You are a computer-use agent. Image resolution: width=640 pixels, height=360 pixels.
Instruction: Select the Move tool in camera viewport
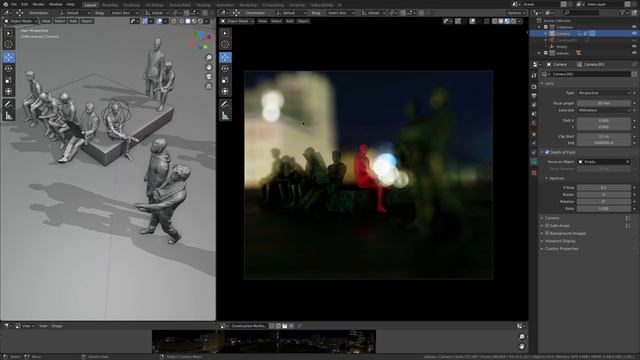coord(225,57)
